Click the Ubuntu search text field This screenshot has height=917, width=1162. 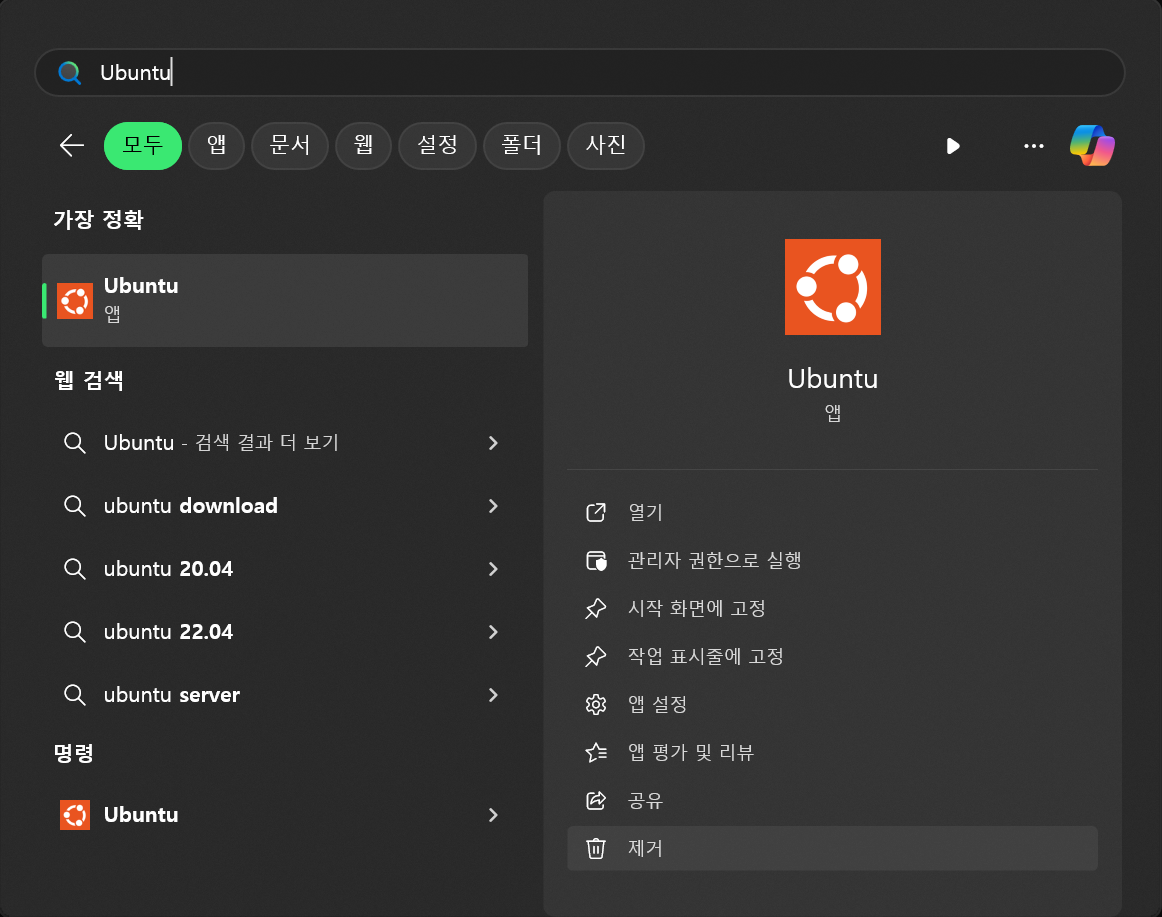click(580, 73)
